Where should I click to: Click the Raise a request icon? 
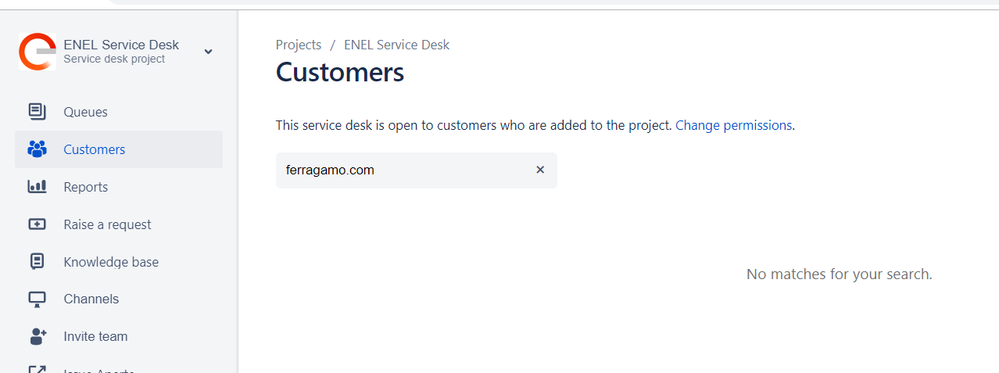[x=38, y=224]
